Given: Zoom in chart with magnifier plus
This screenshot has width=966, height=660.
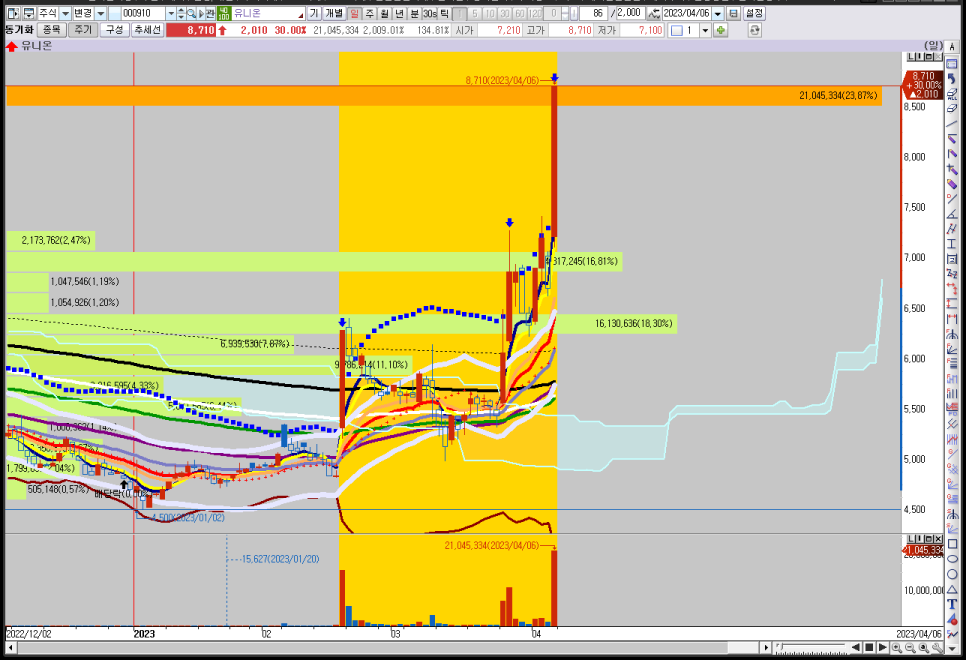Looking at the screenshot, I should tap(896, 647).
